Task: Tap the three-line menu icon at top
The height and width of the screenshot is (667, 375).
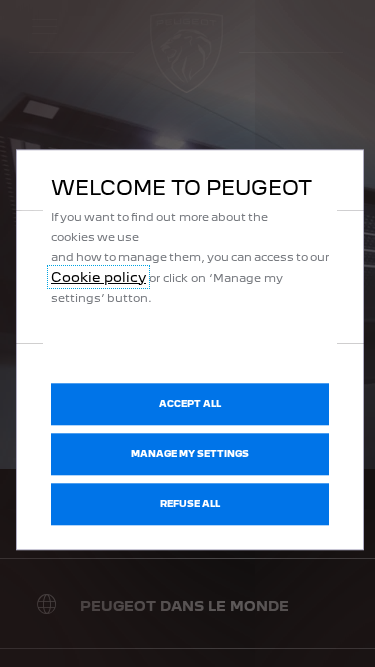Action: (44, 26)
